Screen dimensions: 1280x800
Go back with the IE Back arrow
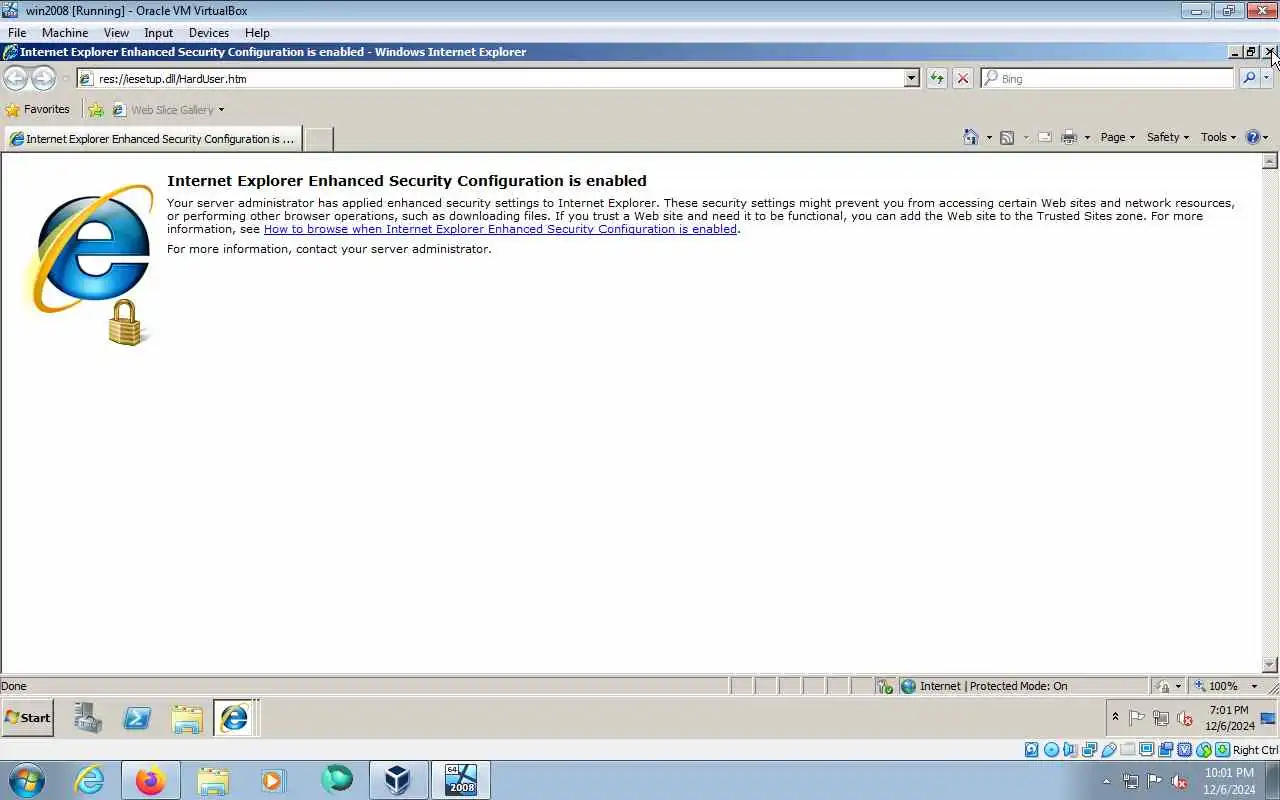pos(15,78)
